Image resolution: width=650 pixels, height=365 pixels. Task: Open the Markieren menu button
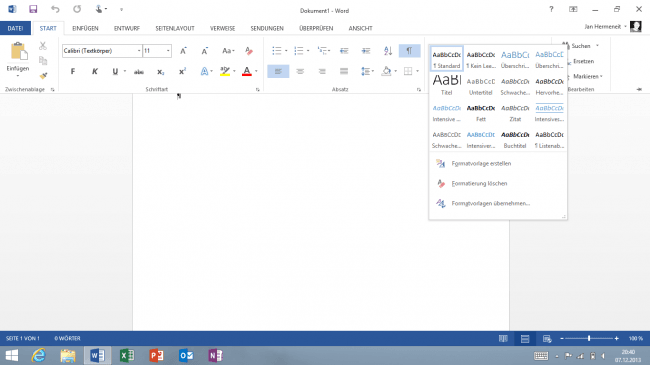587,77
